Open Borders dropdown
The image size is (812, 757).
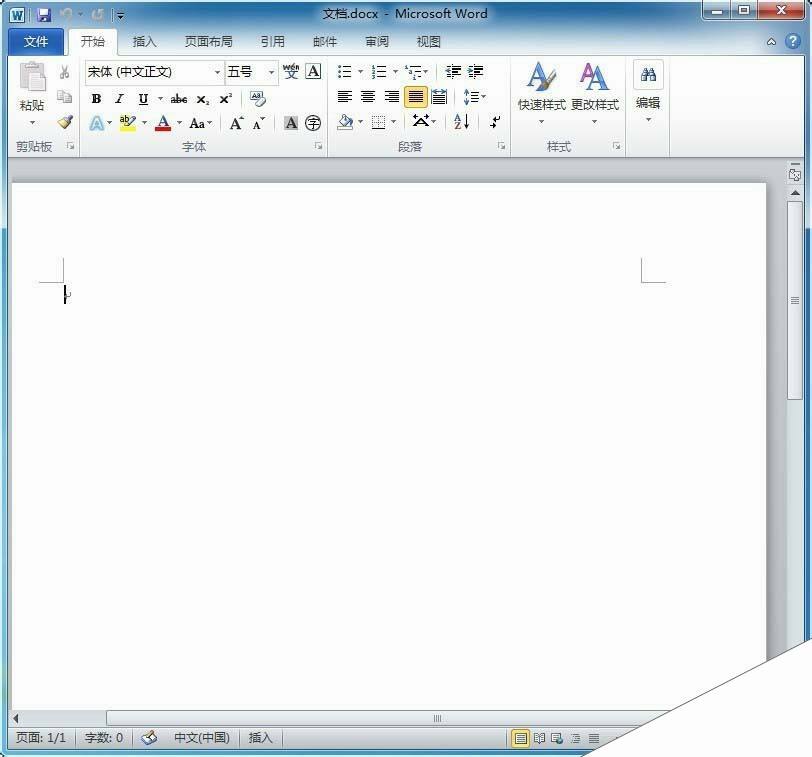click(x=394, y=122)
